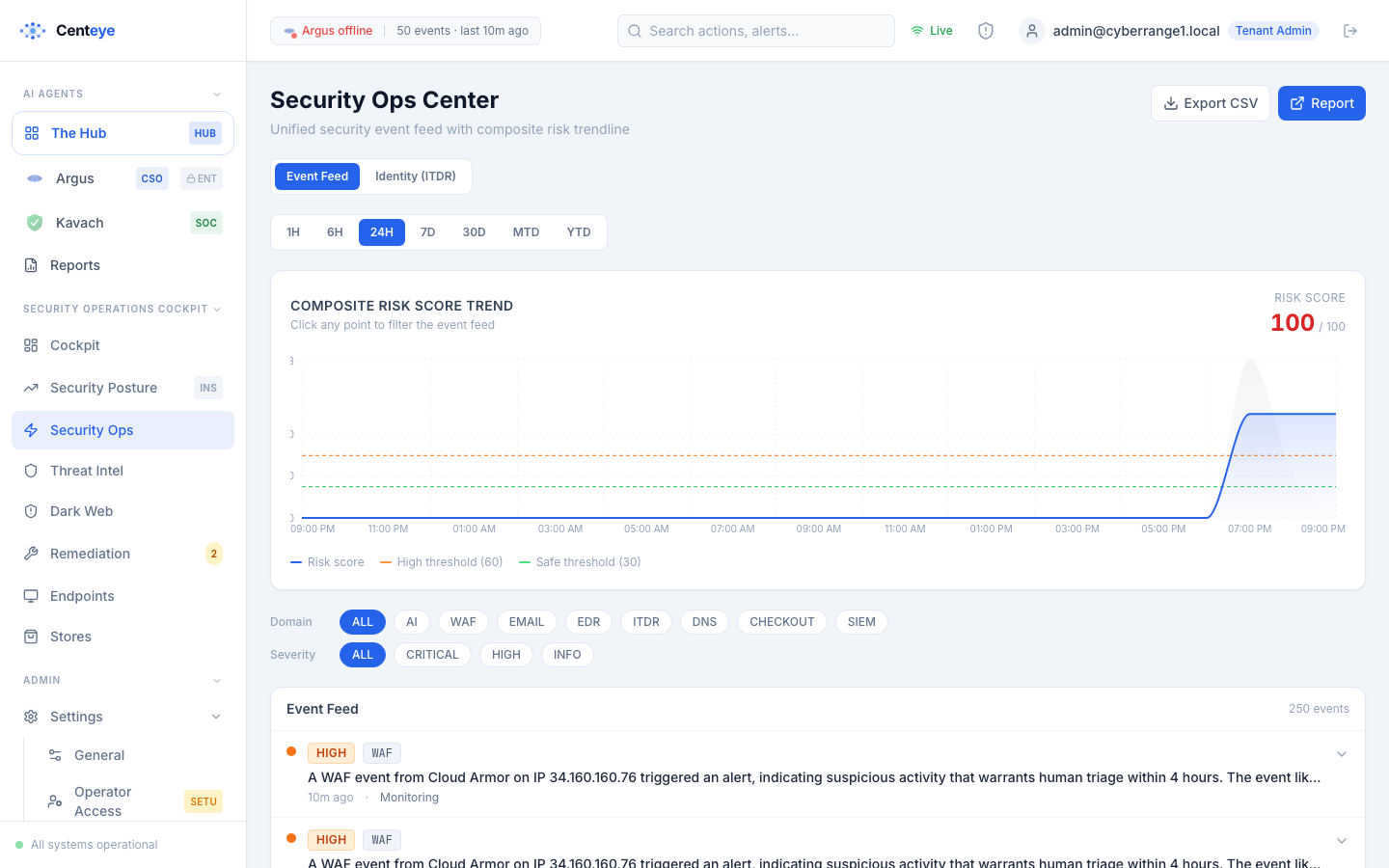Filter domain by EMAIL
Image resolution: width=1389 pixels, height=868 pixels.
coord(527,622)
